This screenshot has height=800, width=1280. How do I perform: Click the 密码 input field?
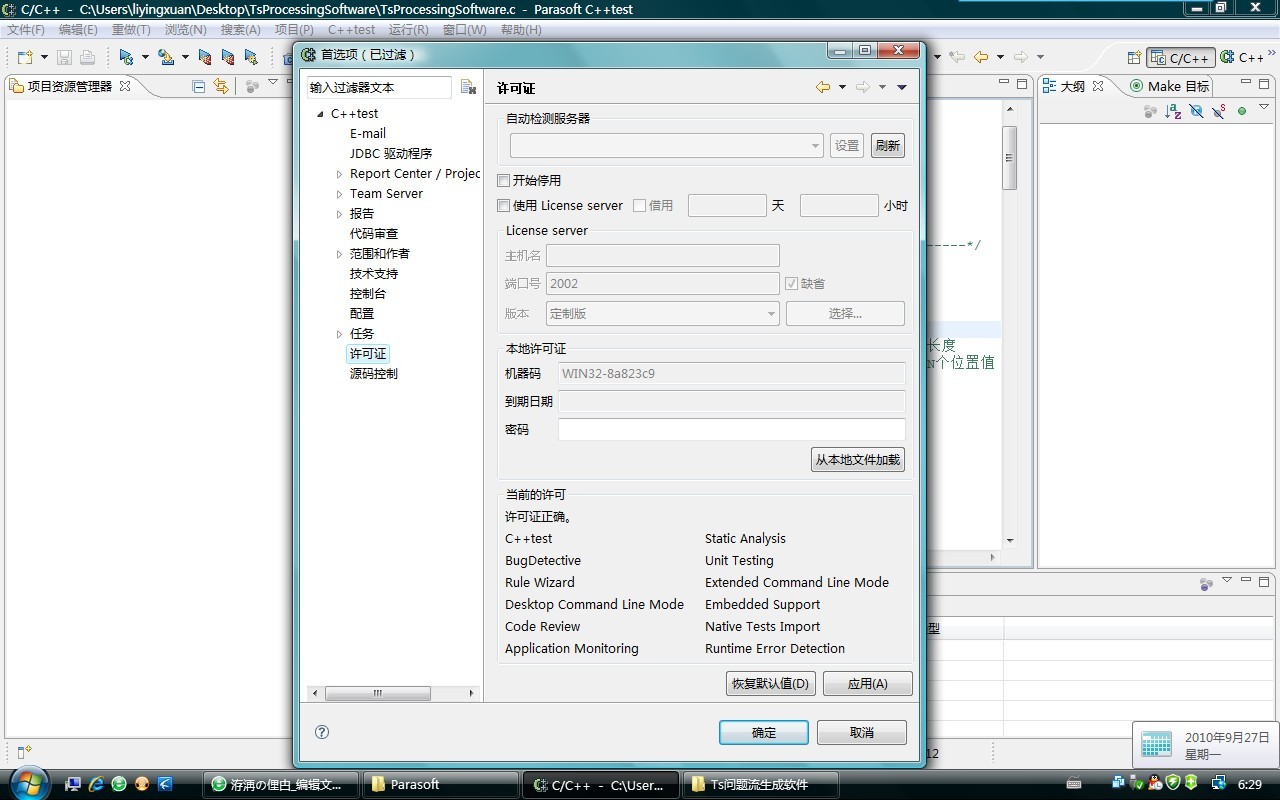pos(732,430)
